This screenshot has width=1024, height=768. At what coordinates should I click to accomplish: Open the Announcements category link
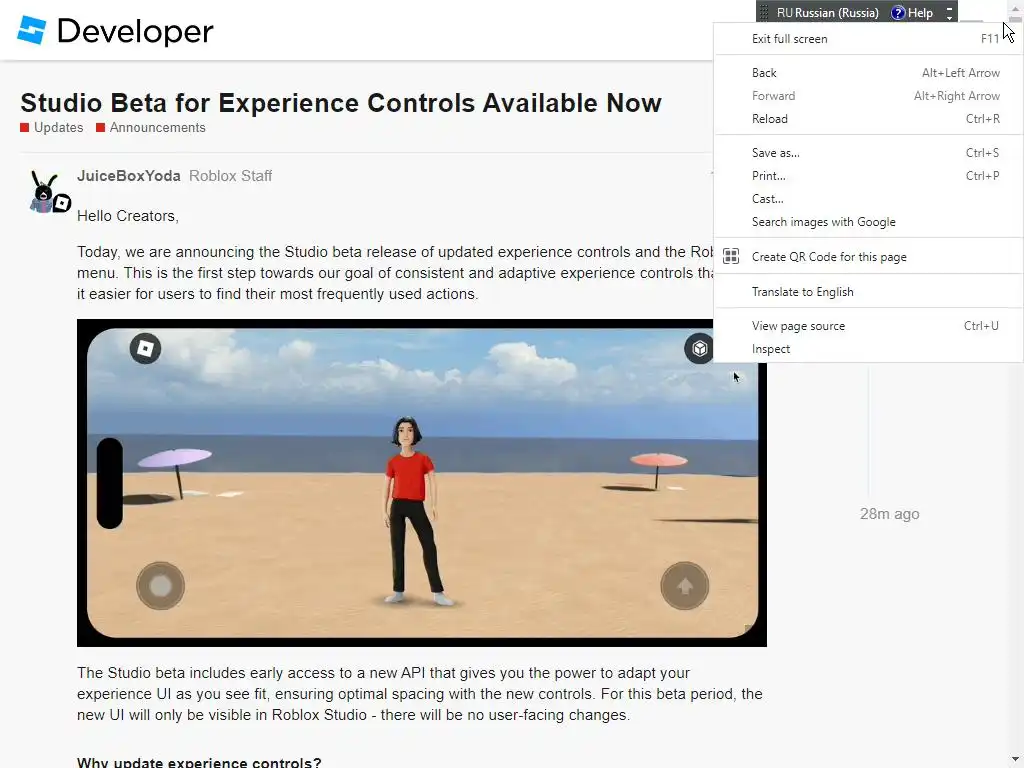(x=157, y=127)
